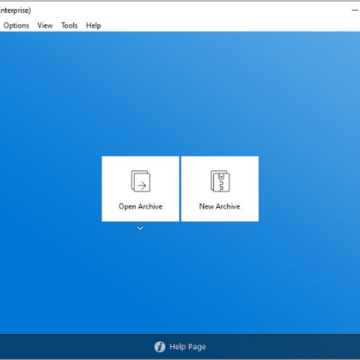The height and width of the screenshot is (360, 360).
Task: Click the New Archive tile
Action: pyautogui.click(x=220, y=189)
